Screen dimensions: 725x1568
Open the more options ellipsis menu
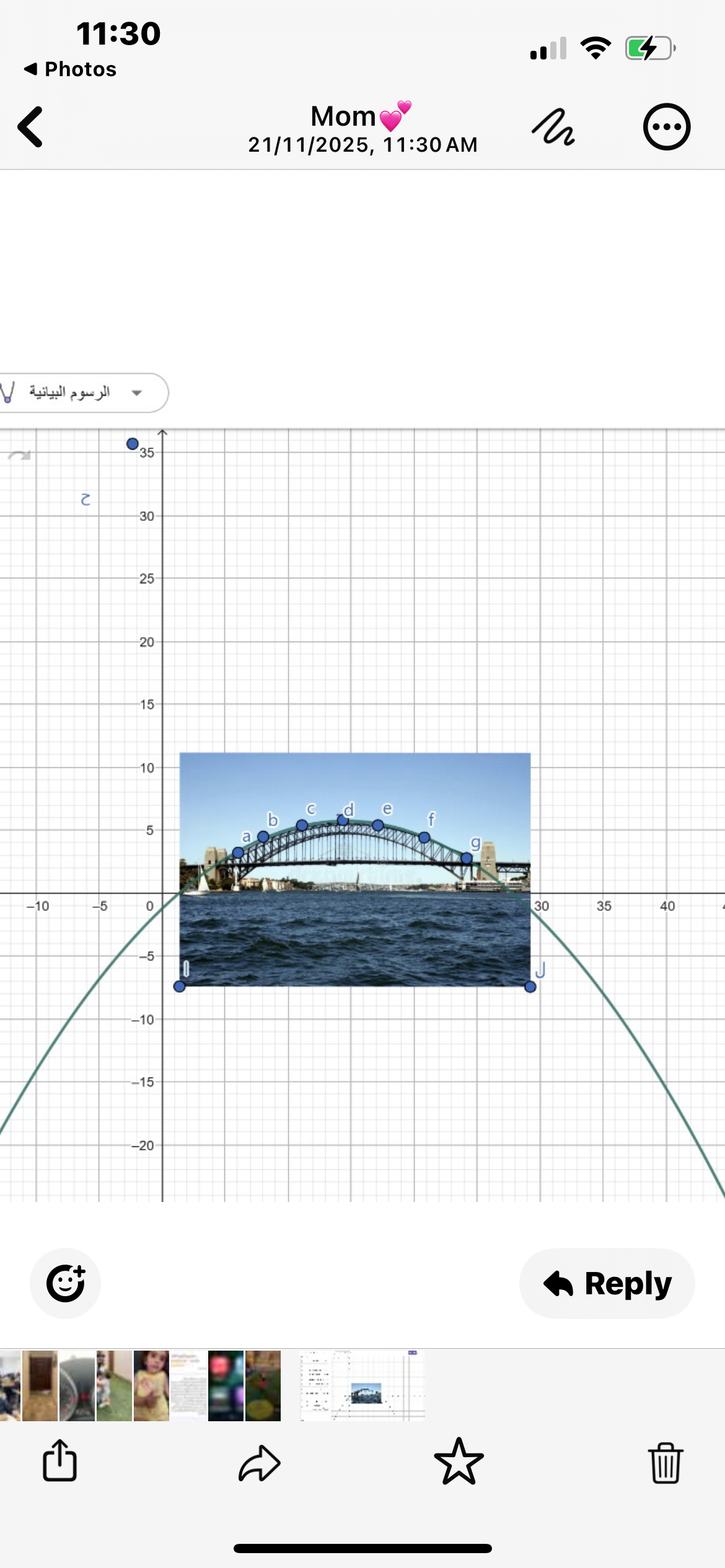666,127
